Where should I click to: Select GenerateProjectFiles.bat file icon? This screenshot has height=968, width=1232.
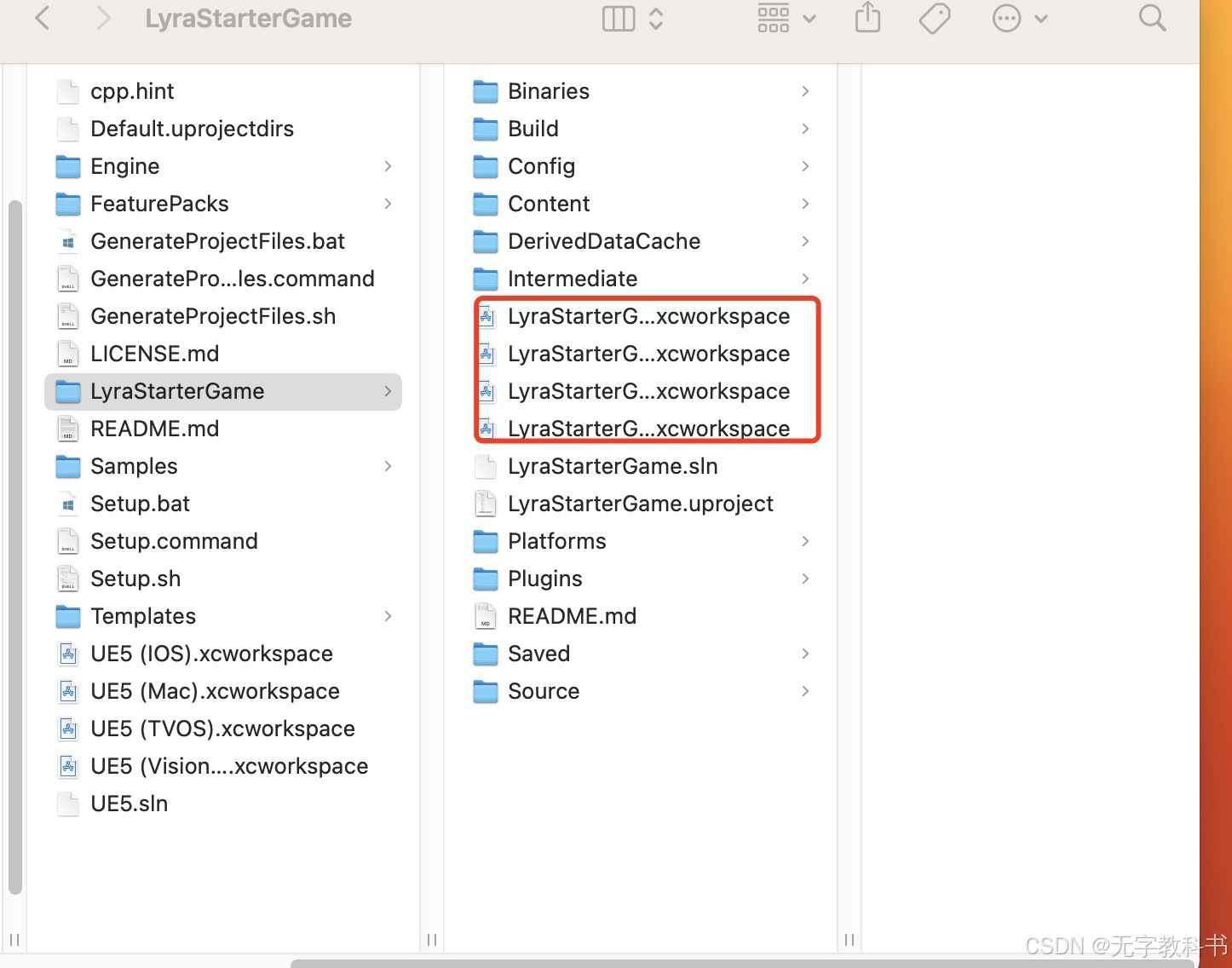pyautogui.click(x=68, y=241)
